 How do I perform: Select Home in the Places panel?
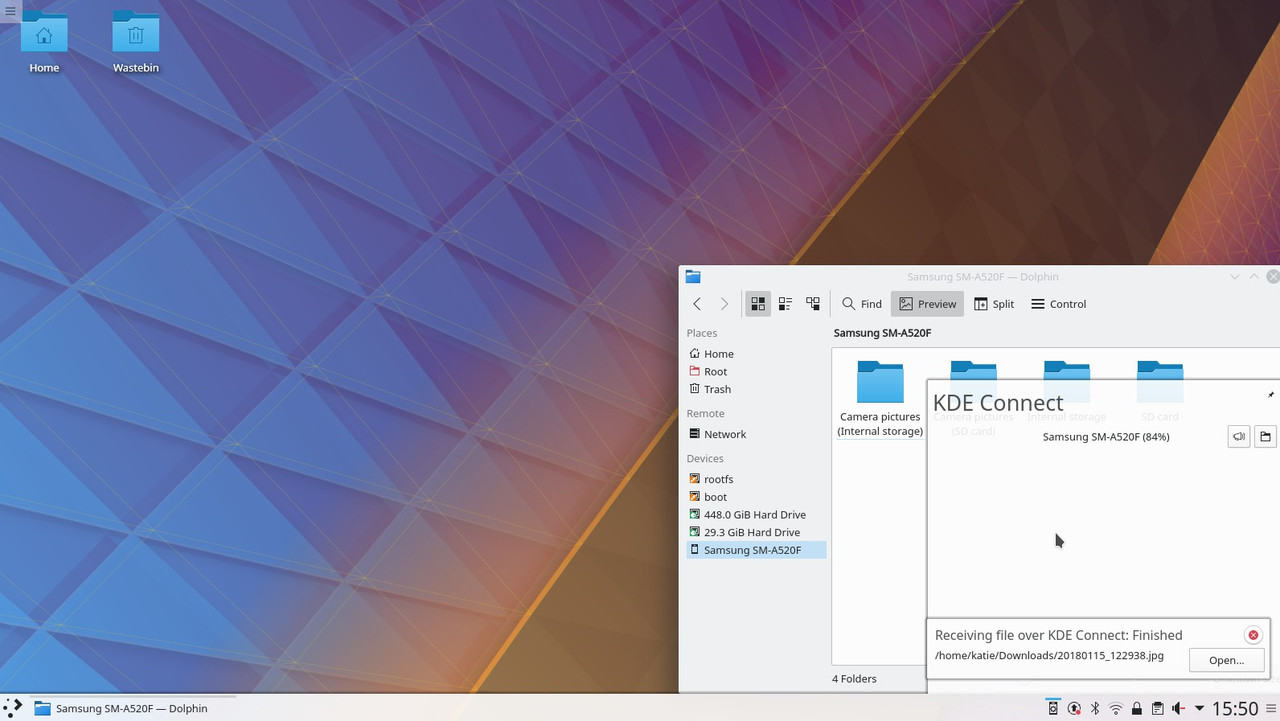pyautogui.click(x=756, y=354)
